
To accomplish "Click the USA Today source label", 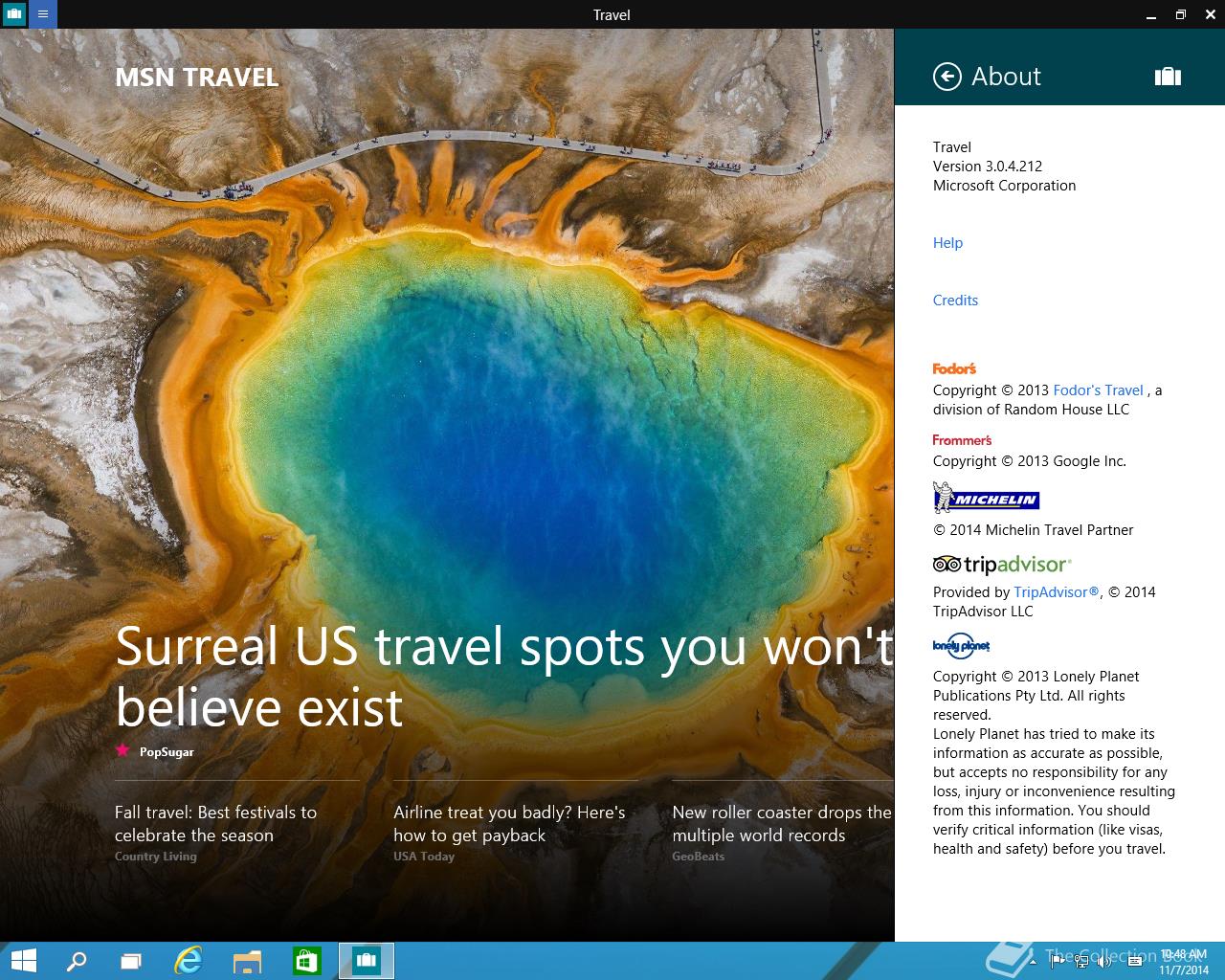I will tap(424, 857).
